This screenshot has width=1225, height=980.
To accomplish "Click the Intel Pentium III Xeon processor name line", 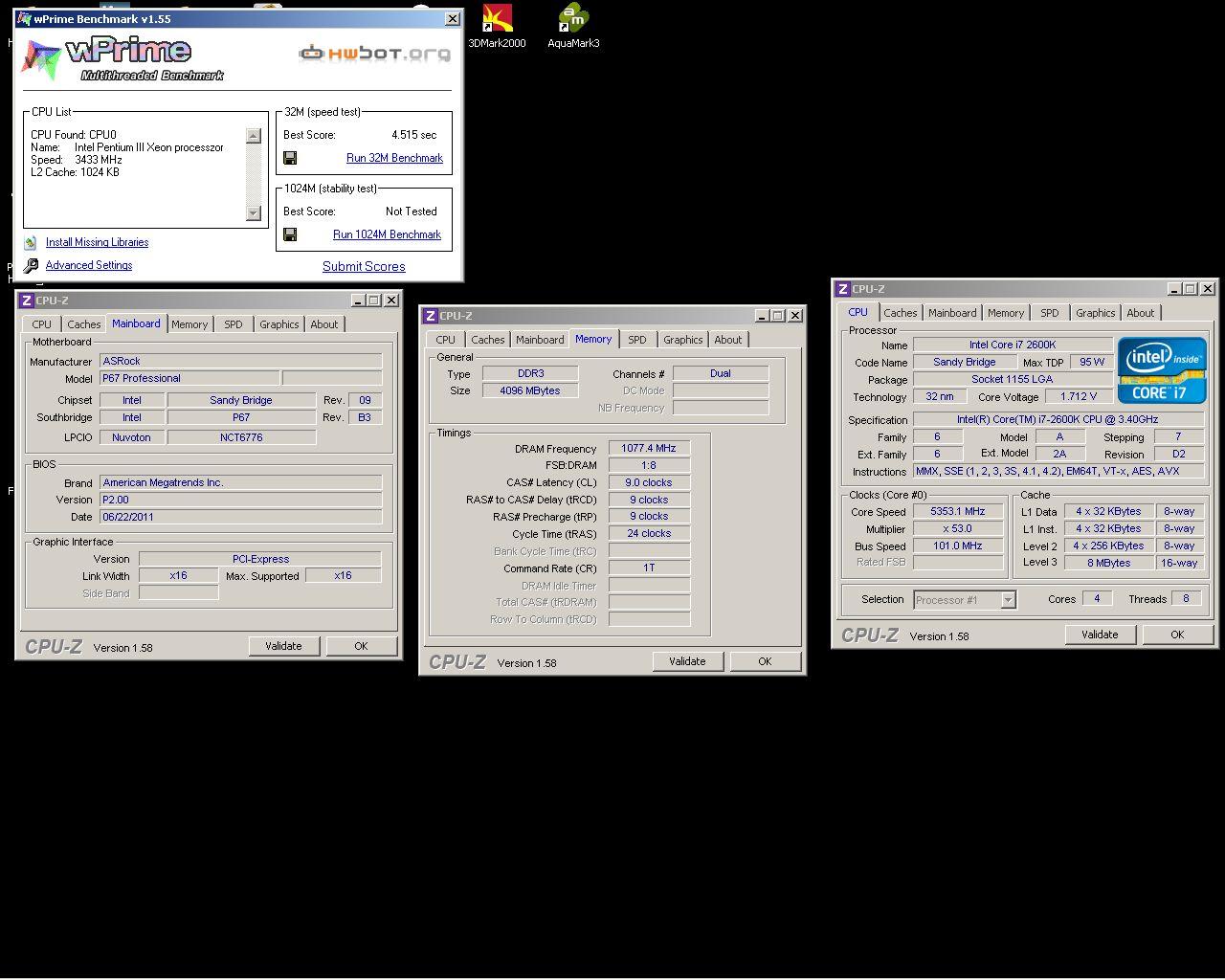I will click(x=127, y=148).
